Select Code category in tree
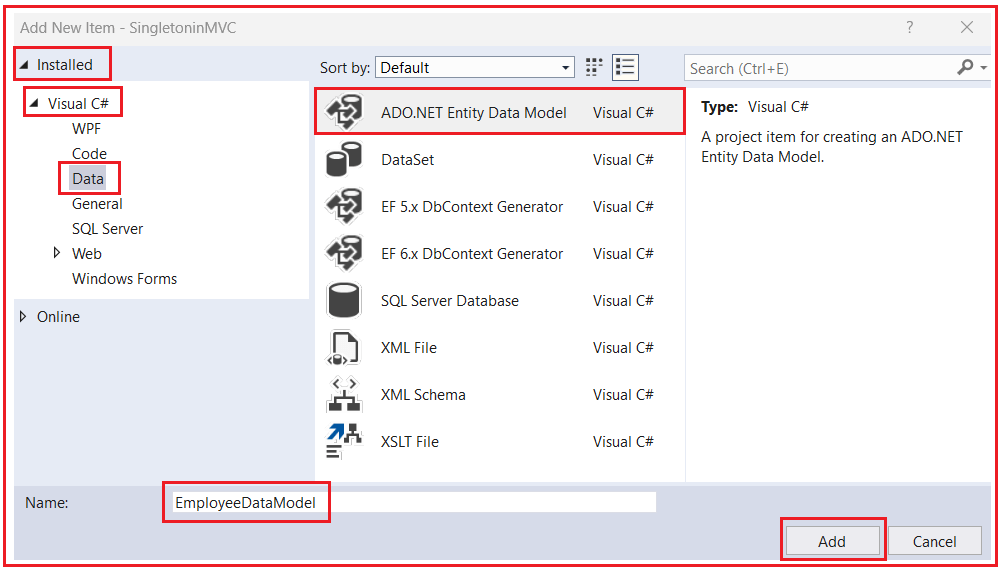The width and height of the screenshot is (1001, 570). pyautogui.click(x=89, y=153)
